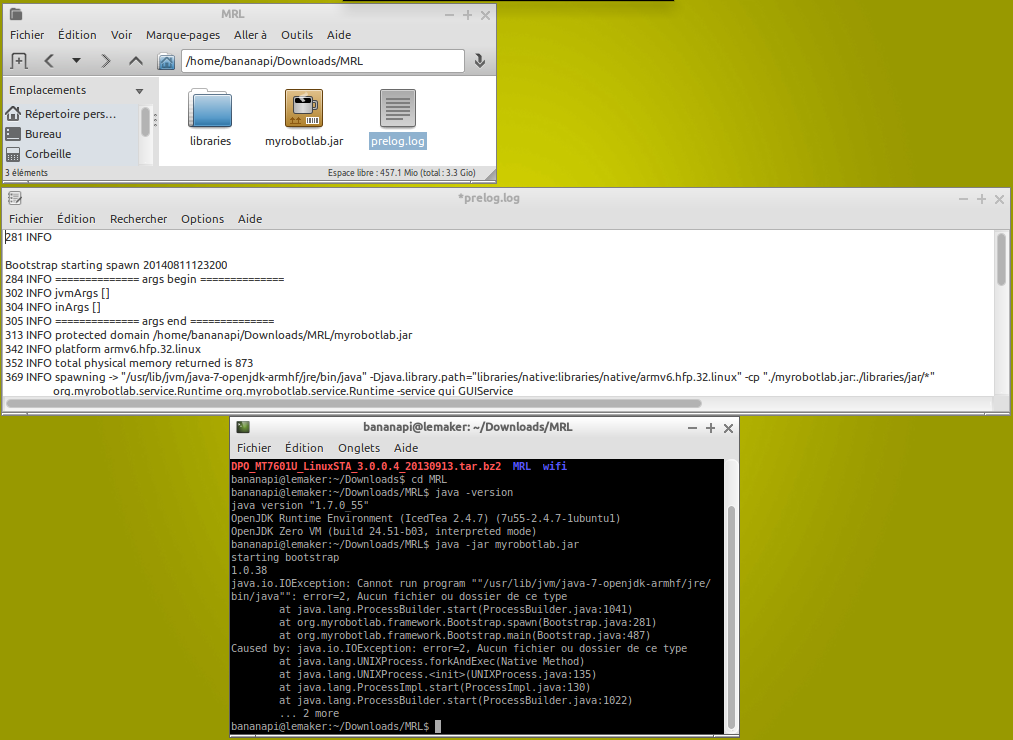Image resolution: width=1013 pixels, height=740 pixels.
Task: Go to parent folder in file manager
Action: click(136, 61)
